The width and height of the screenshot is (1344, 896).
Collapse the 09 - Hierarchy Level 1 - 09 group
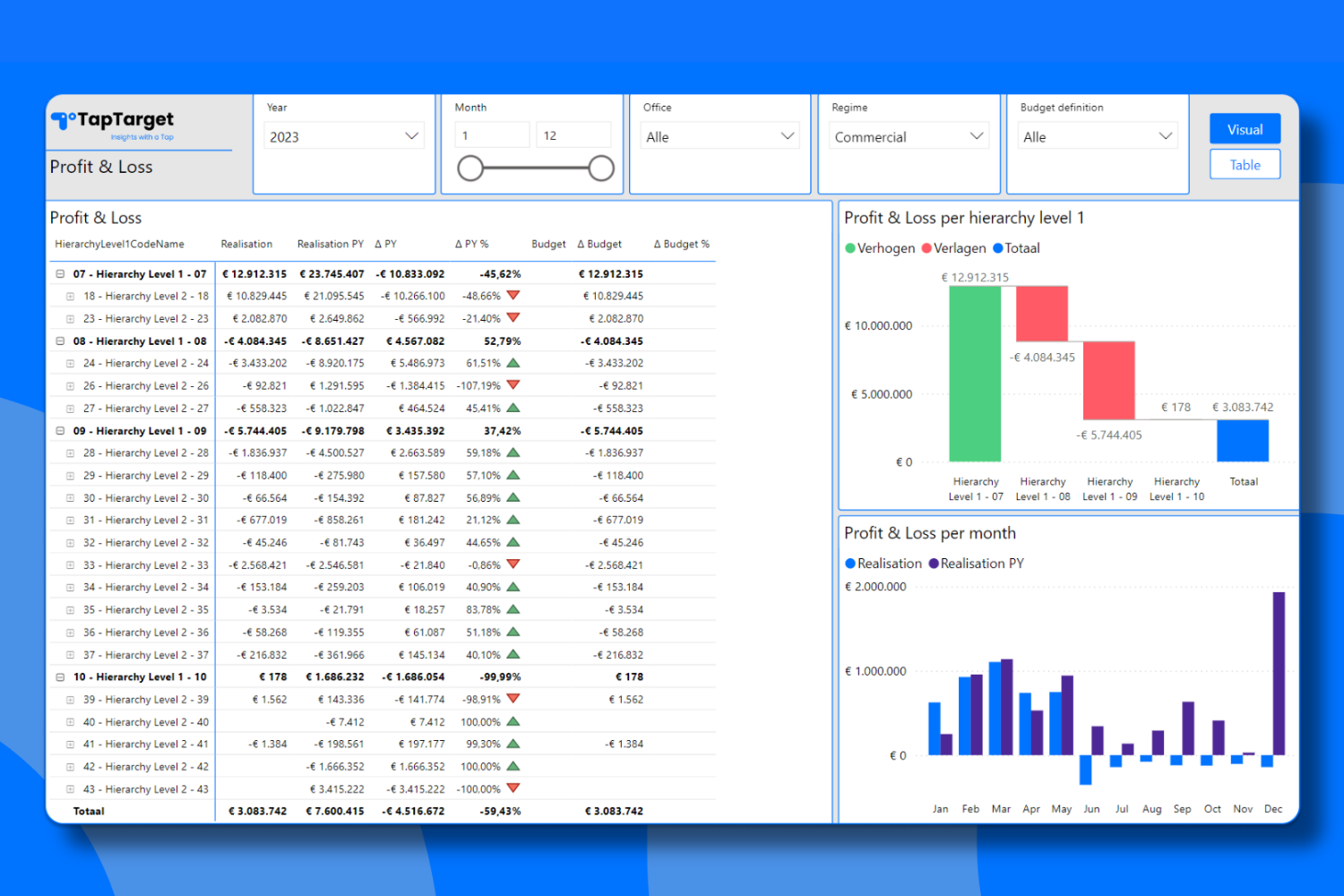(61, 431)
